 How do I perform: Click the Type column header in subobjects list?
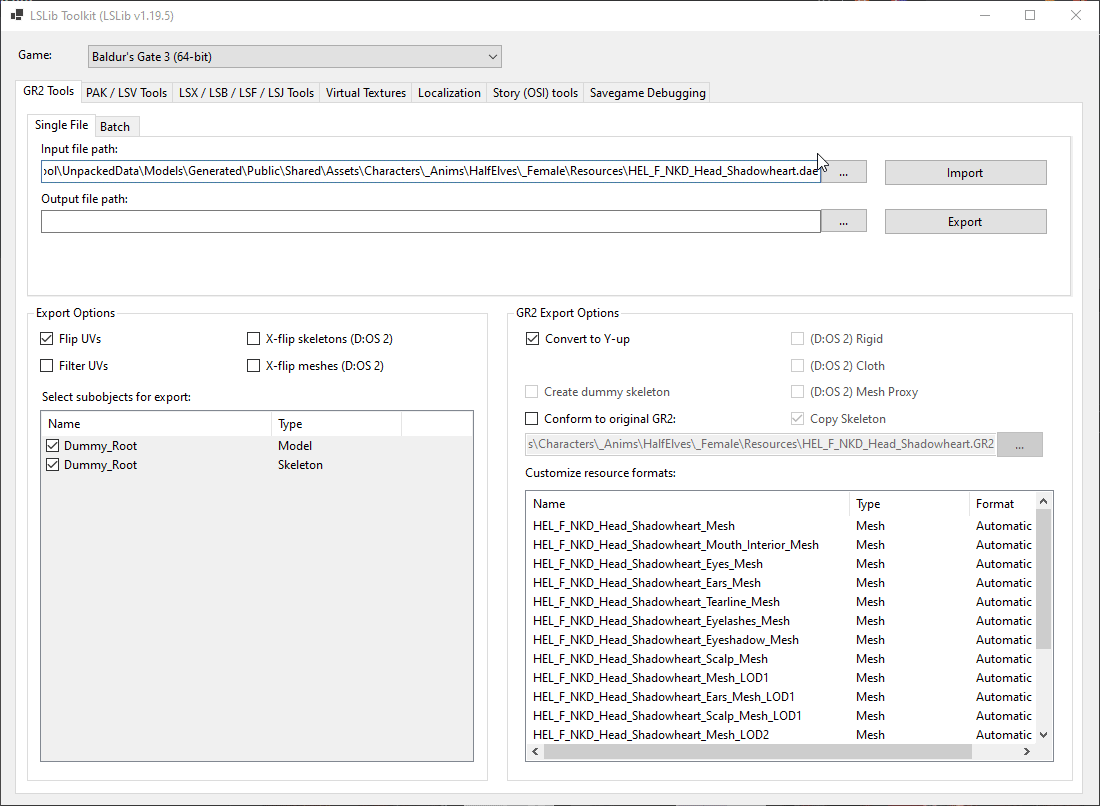pos(336,424)
